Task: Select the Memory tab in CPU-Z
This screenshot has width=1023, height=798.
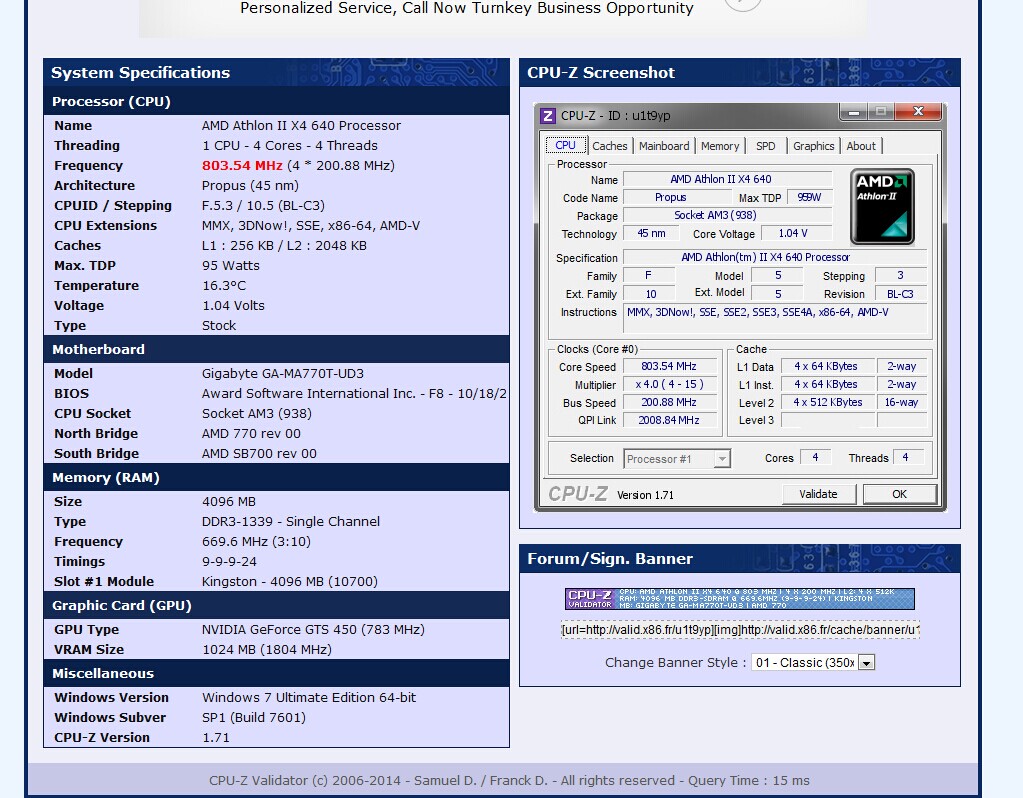Action: [720, 146]
